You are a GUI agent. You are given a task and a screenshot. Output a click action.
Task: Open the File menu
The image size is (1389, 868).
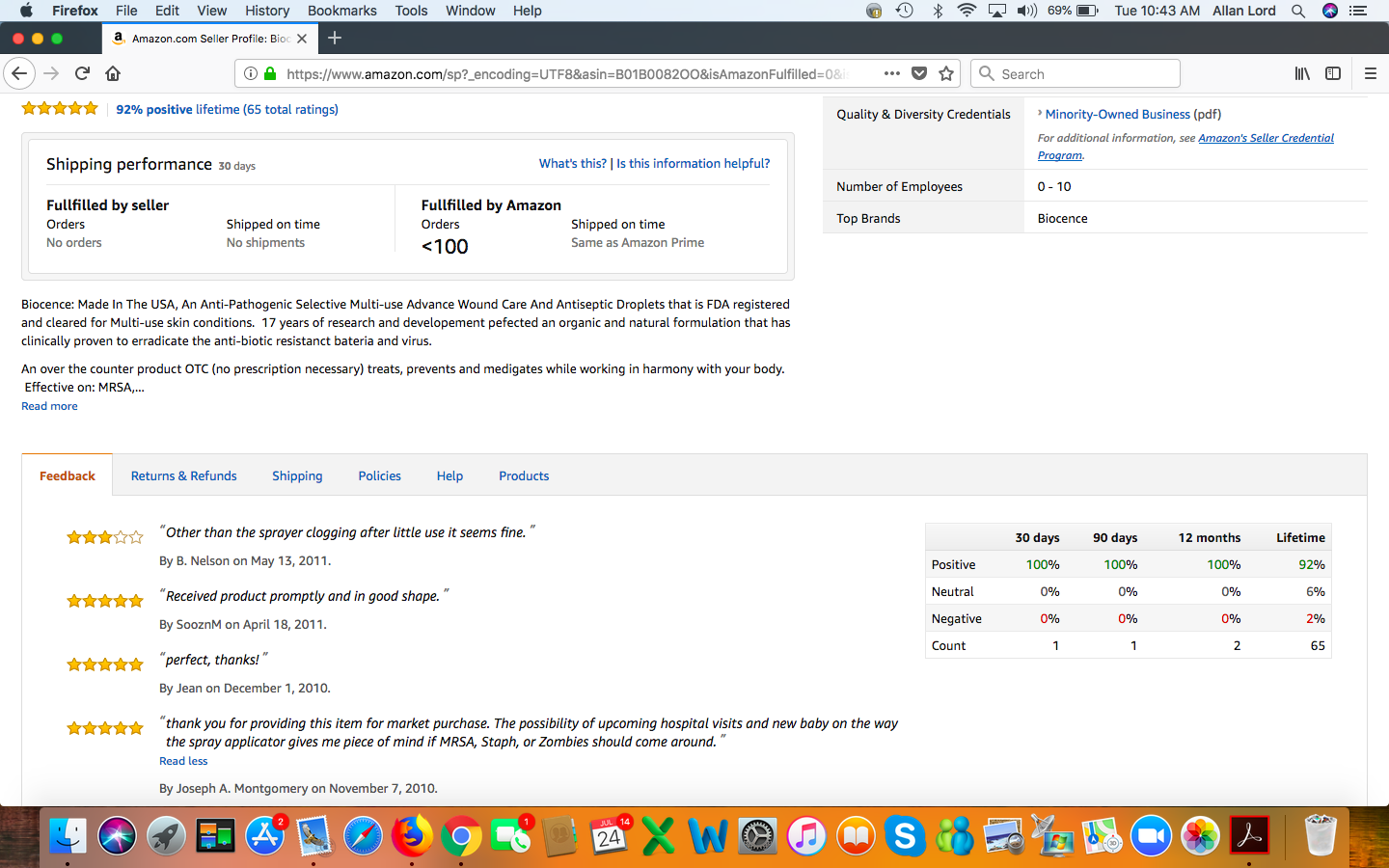(x=126, y=11)
